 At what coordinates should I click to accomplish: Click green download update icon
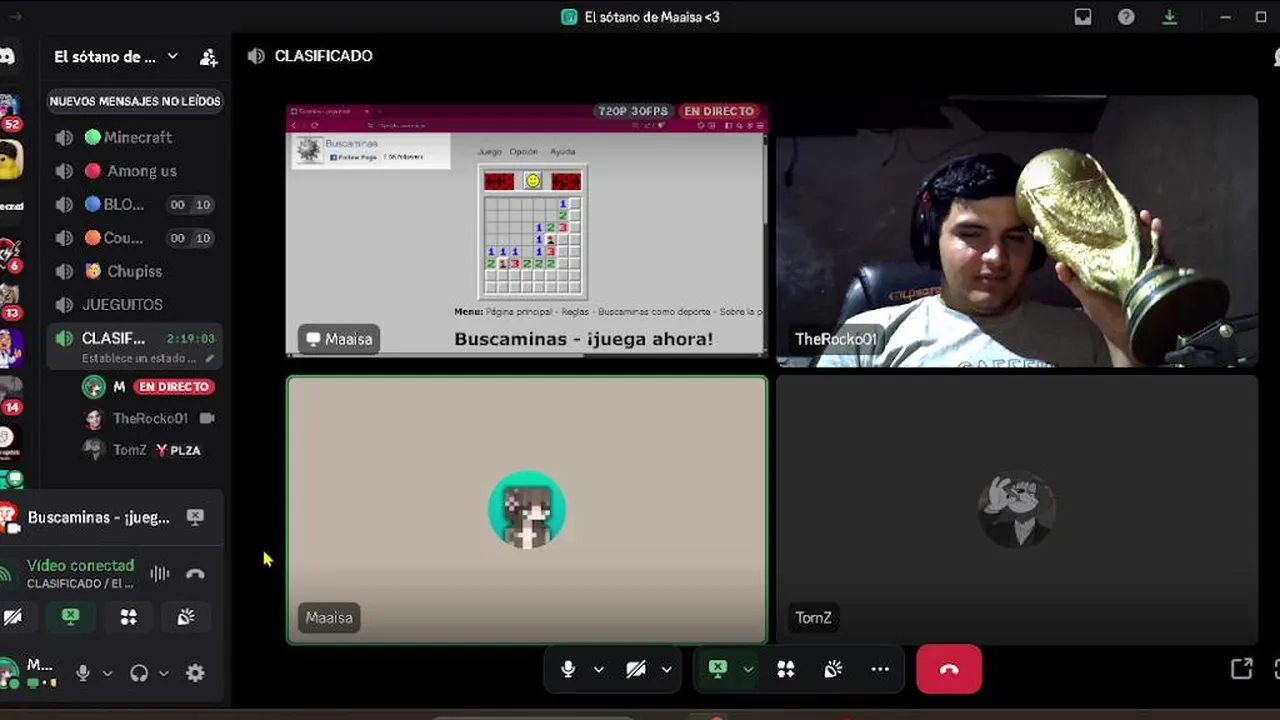point(1169,17)
